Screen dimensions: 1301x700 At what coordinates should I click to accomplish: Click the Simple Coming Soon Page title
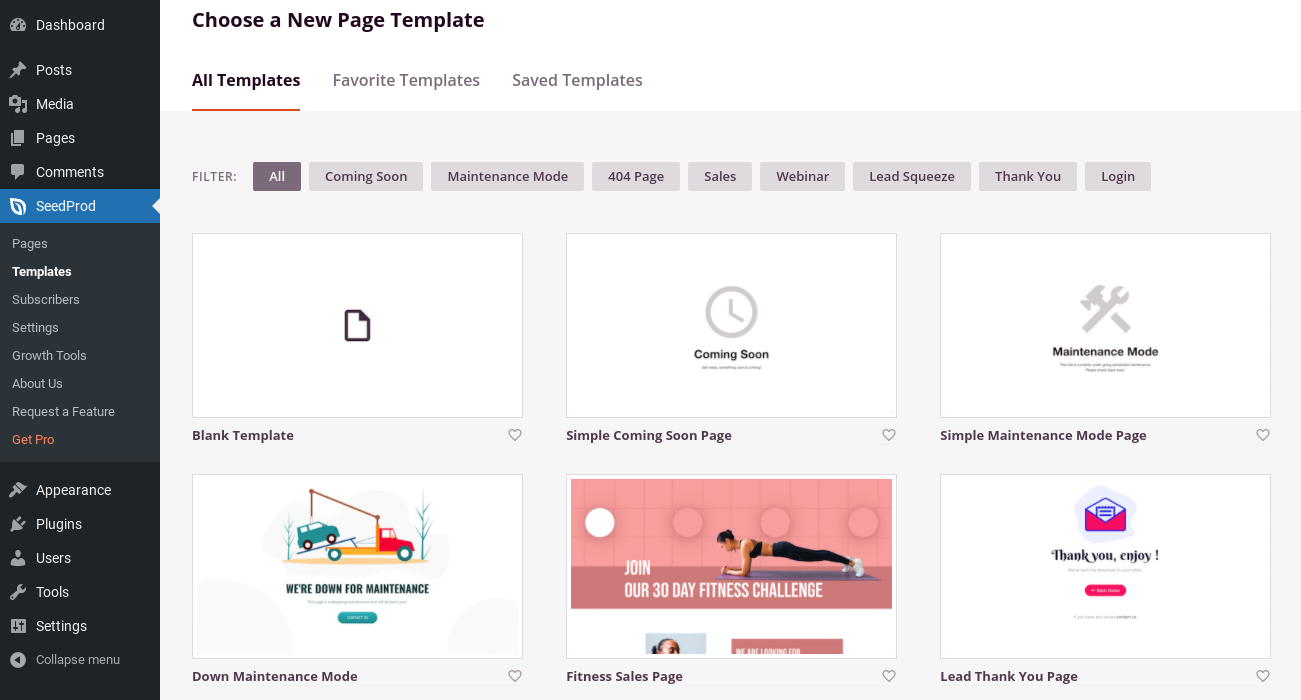pos(649,436)
